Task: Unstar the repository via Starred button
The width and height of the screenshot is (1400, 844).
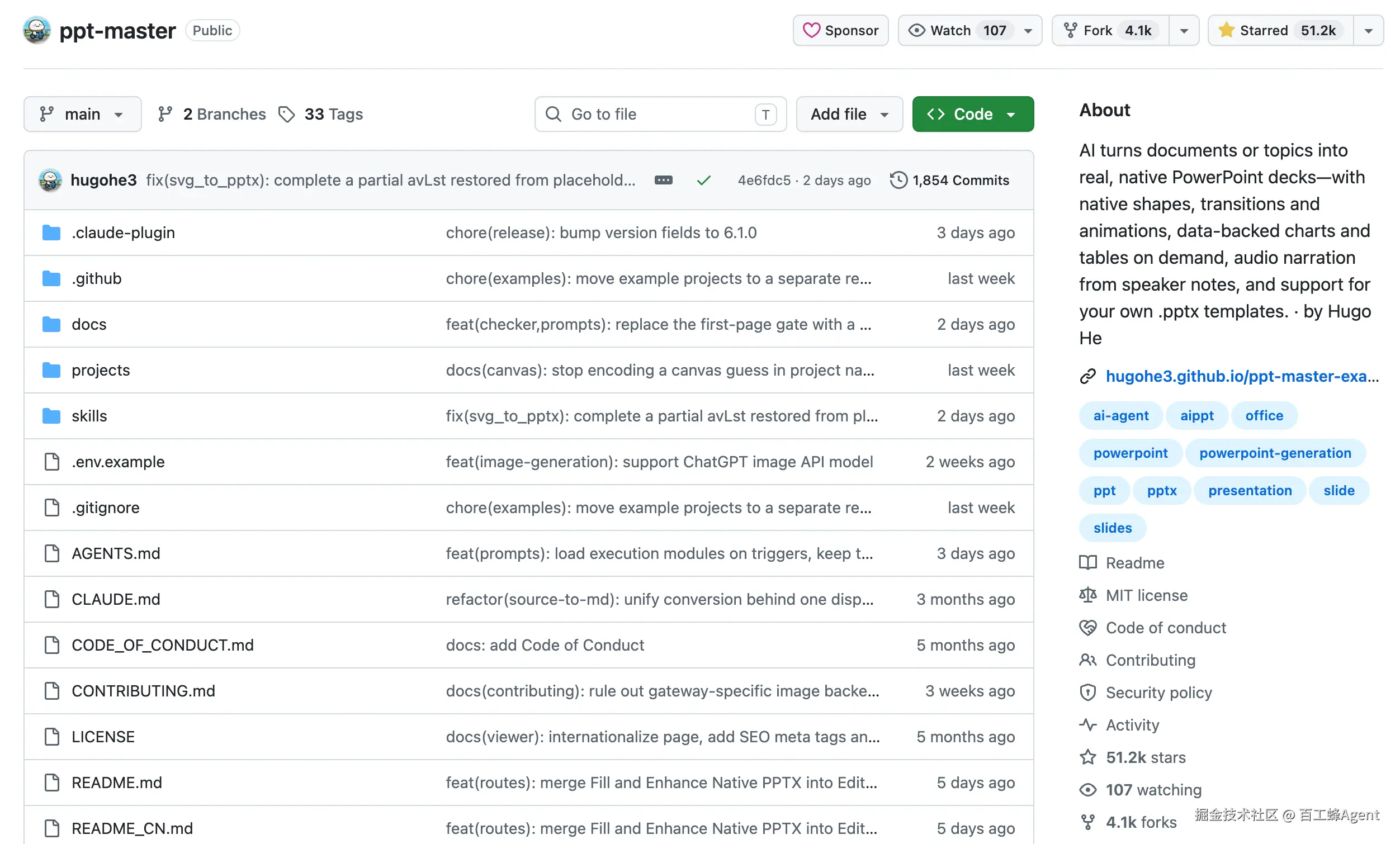Action: click(1280, 30)
